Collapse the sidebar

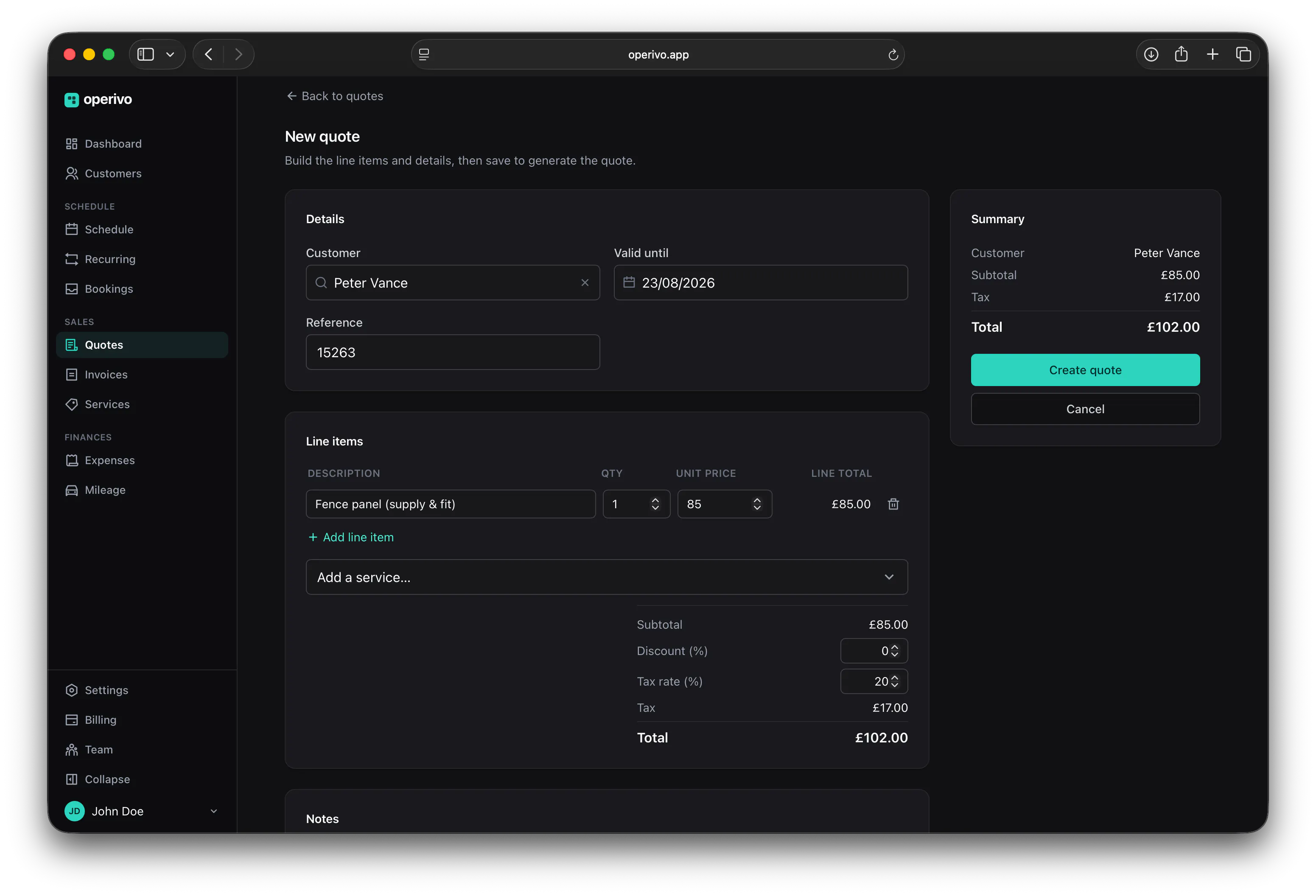pos(142,779)
